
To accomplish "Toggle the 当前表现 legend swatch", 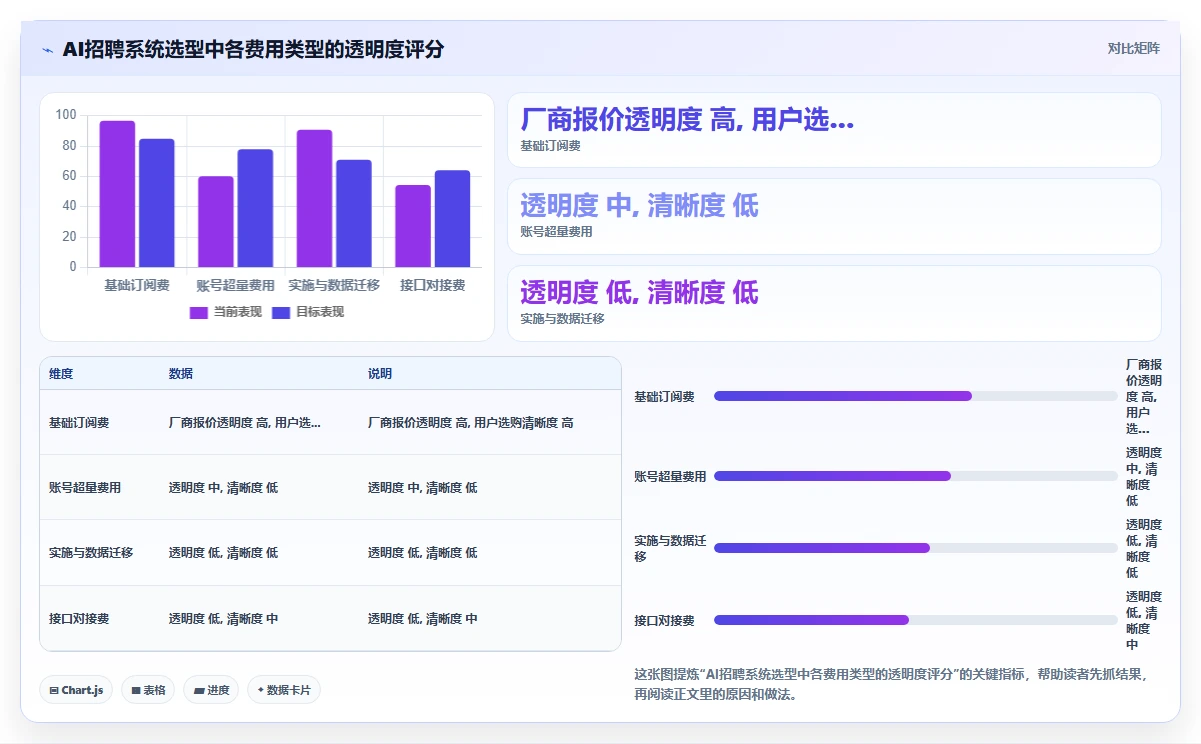I will tap(198, 312).
